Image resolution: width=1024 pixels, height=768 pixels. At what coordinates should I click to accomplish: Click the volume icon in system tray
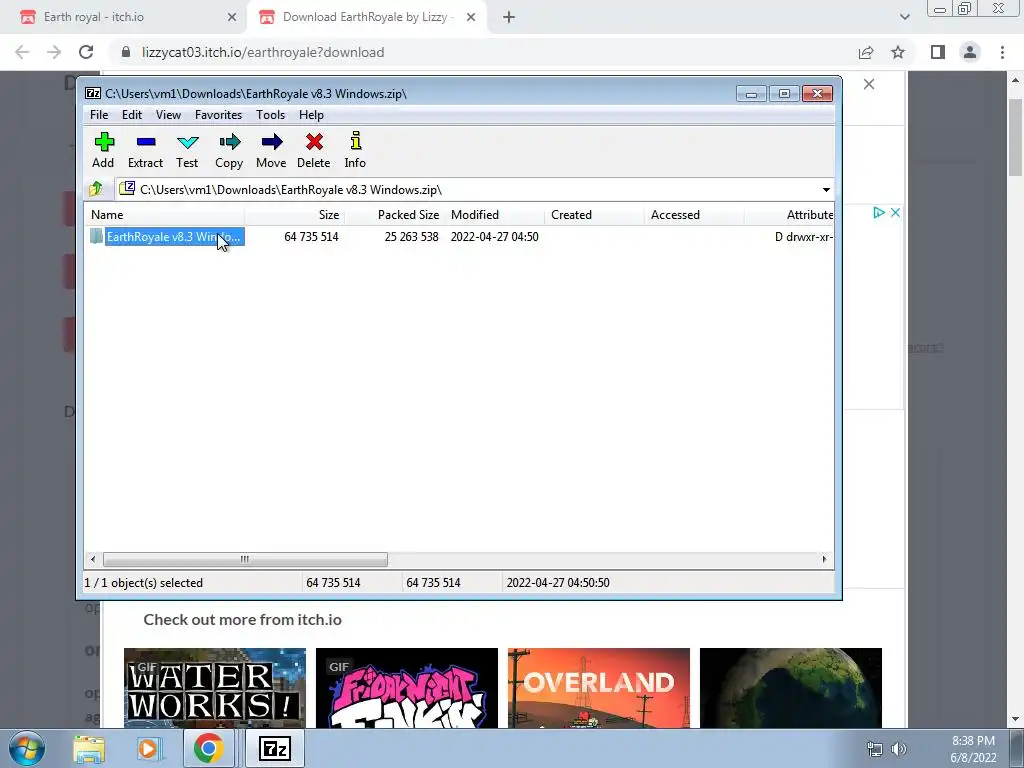pos(899,749)
